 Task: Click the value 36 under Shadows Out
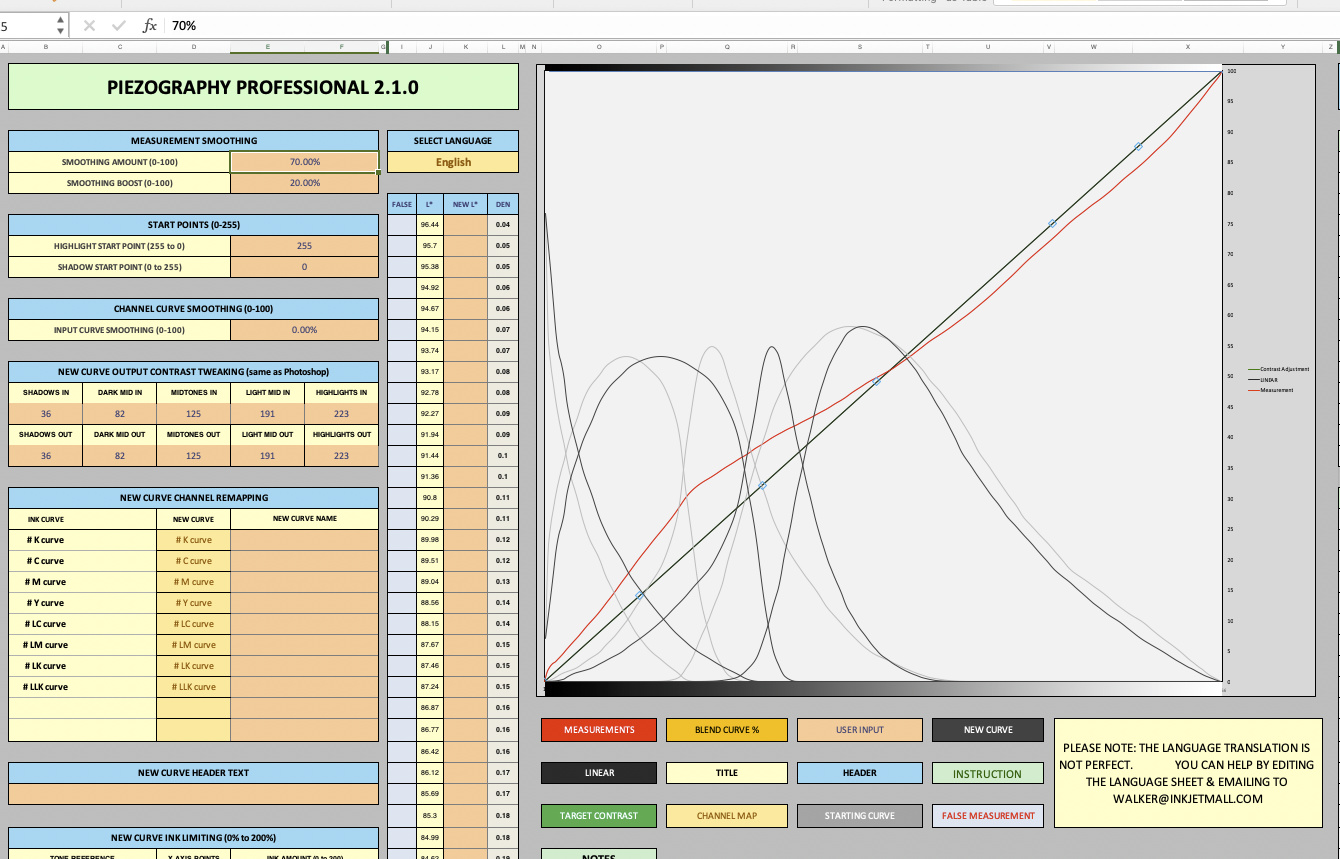pyautogui.click(x=46, y=456)
